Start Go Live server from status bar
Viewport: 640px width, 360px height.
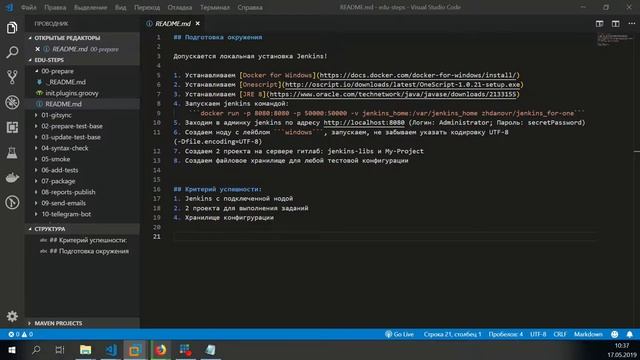[399, 334]
